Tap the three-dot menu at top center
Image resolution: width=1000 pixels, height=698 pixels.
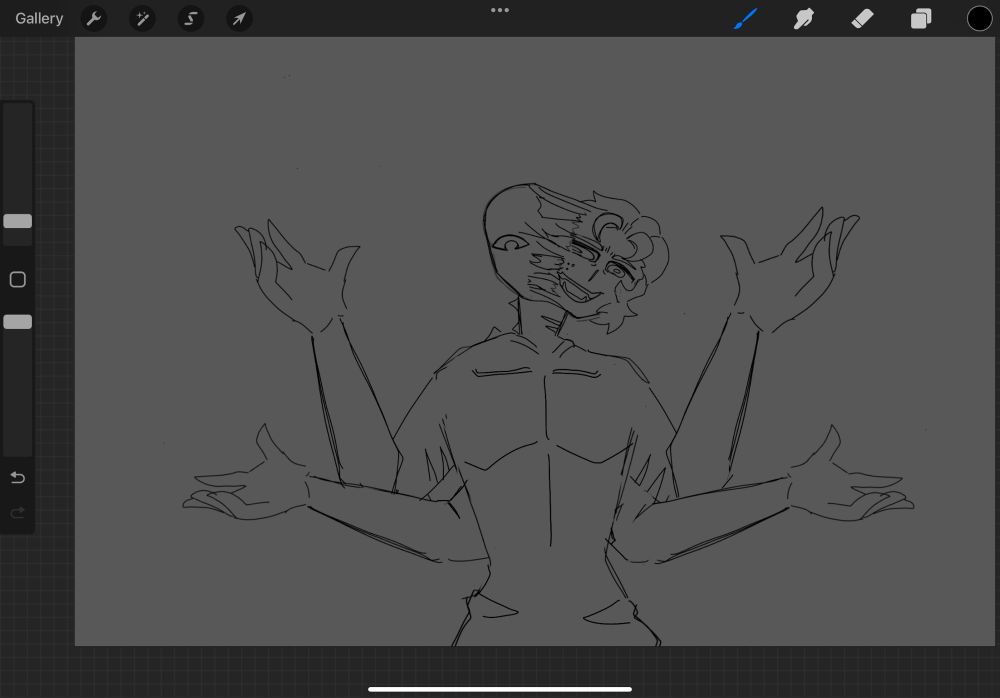(500, 10)
